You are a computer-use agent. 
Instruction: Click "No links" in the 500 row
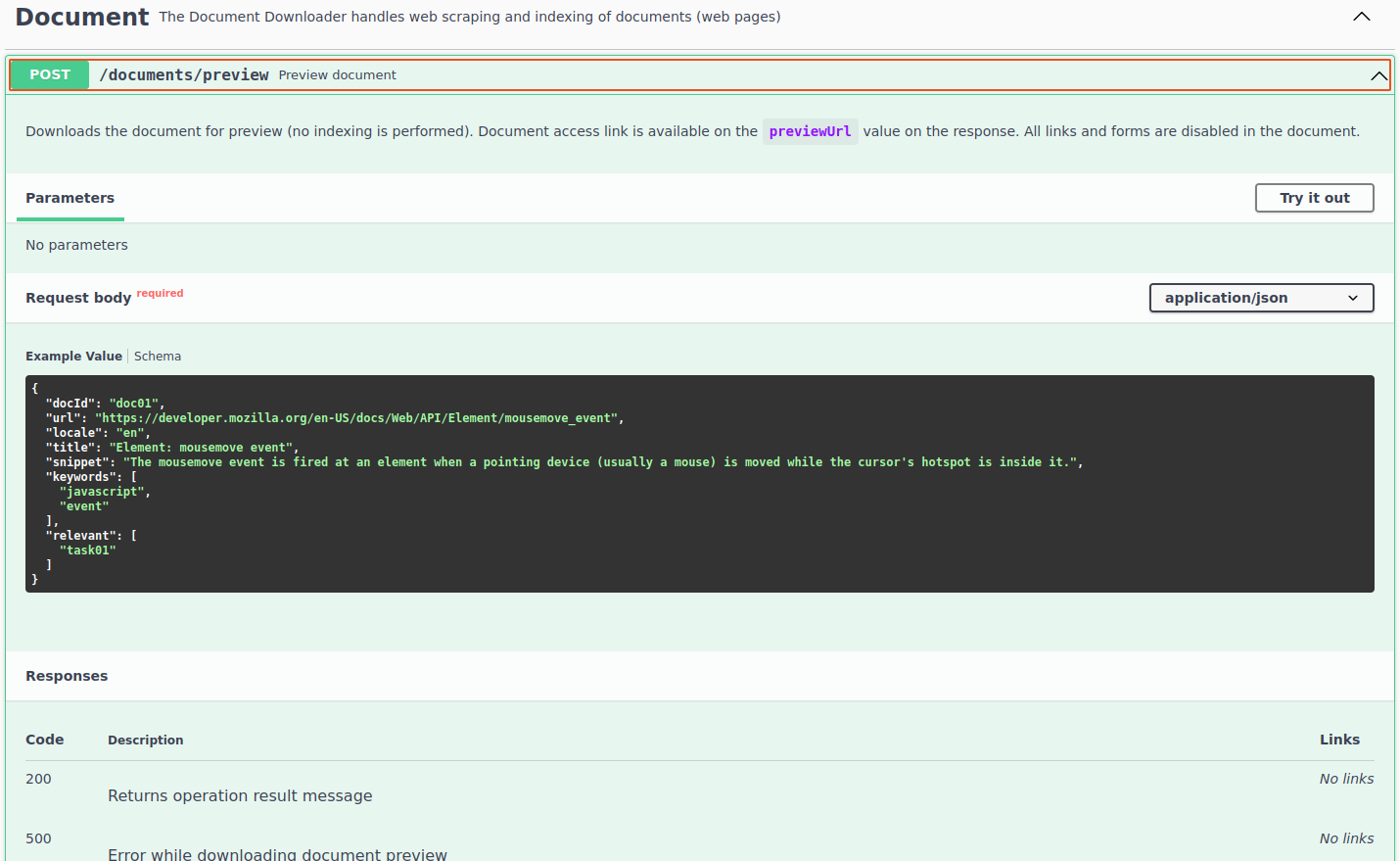[x=1346, y=838]
